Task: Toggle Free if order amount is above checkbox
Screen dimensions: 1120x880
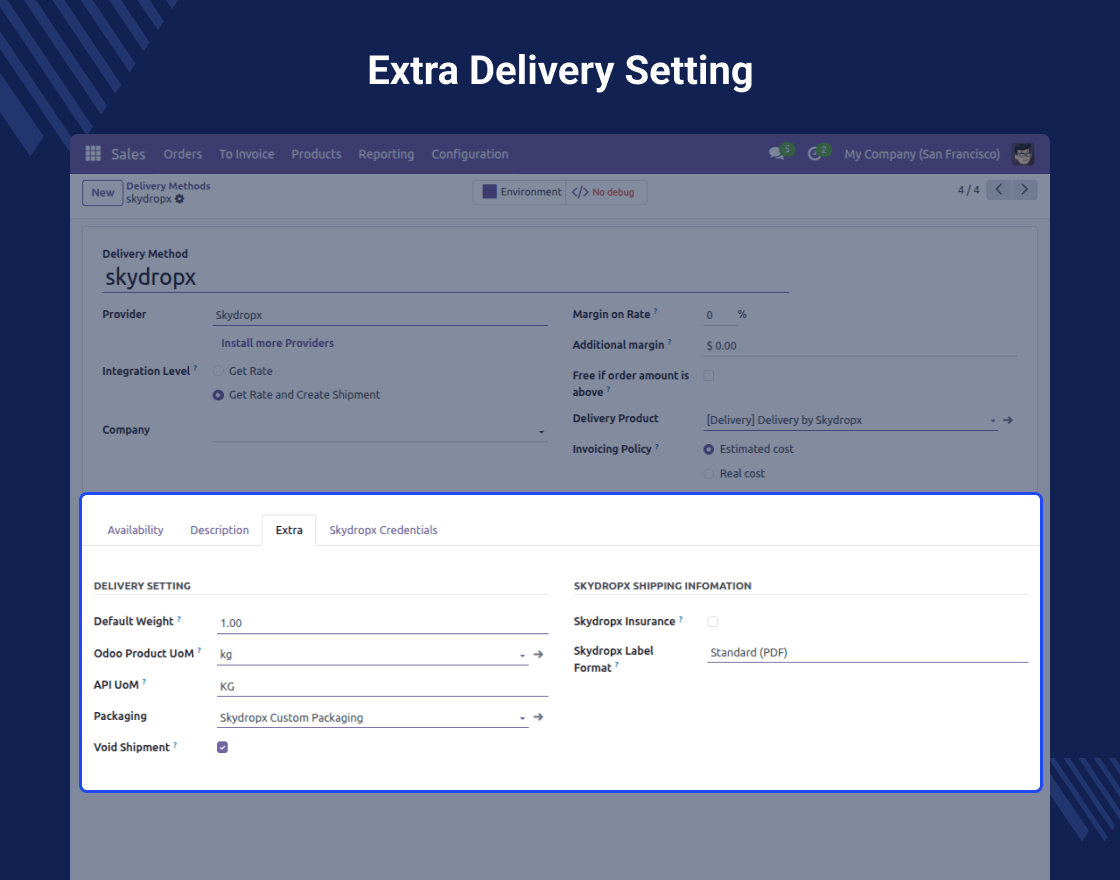Action: tap(709, 376)
